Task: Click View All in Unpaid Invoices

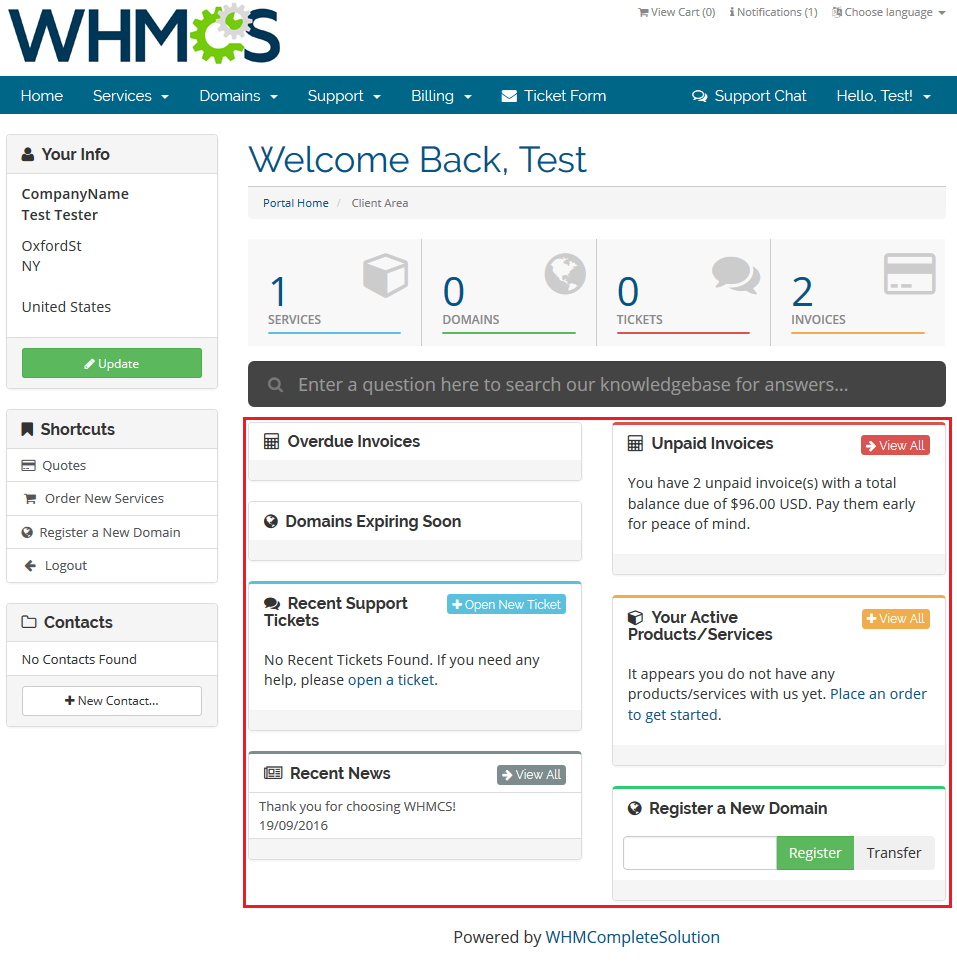Action: (895, 445)
